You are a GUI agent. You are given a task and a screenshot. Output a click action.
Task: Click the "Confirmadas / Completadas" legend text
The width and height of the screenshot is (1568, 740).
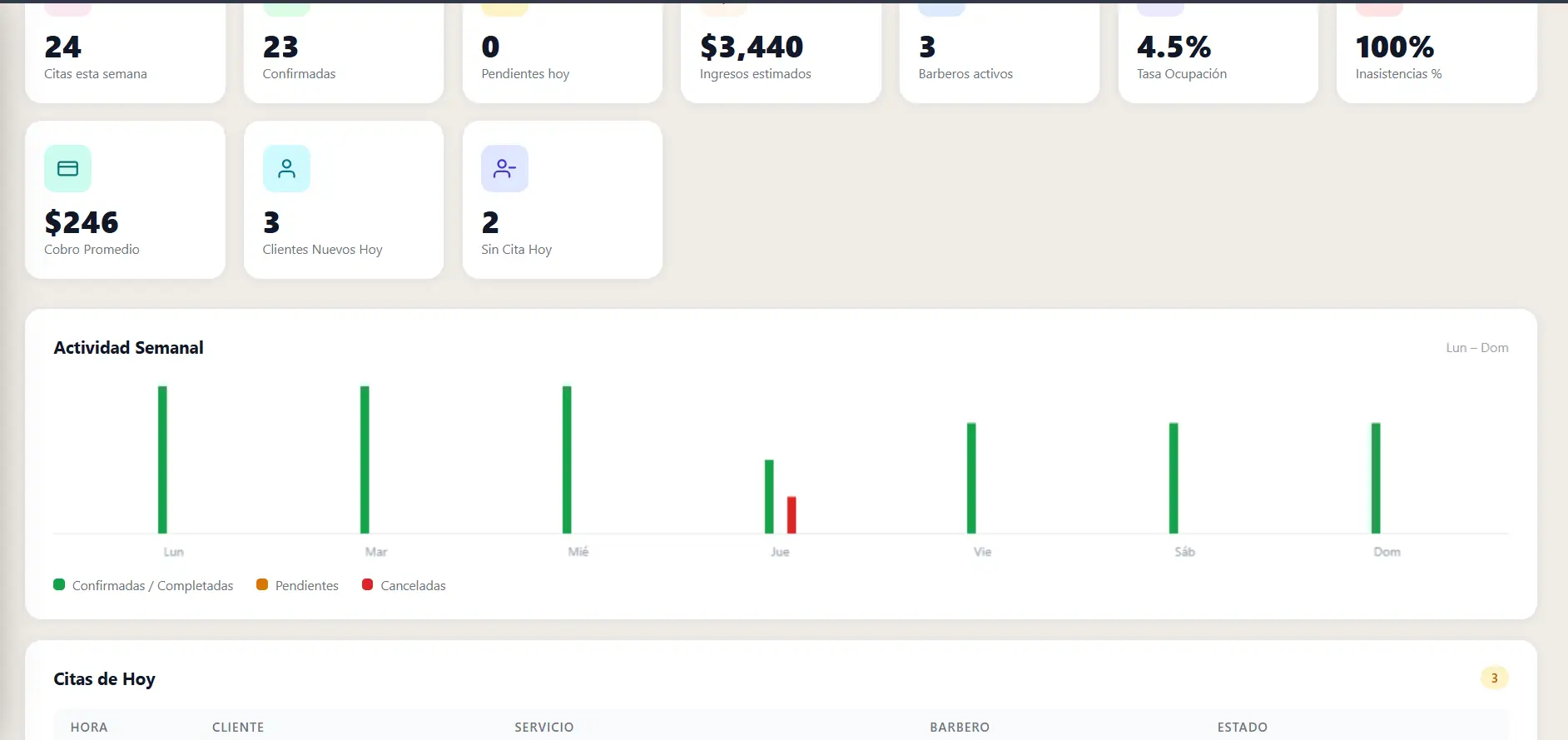point(153,586)
